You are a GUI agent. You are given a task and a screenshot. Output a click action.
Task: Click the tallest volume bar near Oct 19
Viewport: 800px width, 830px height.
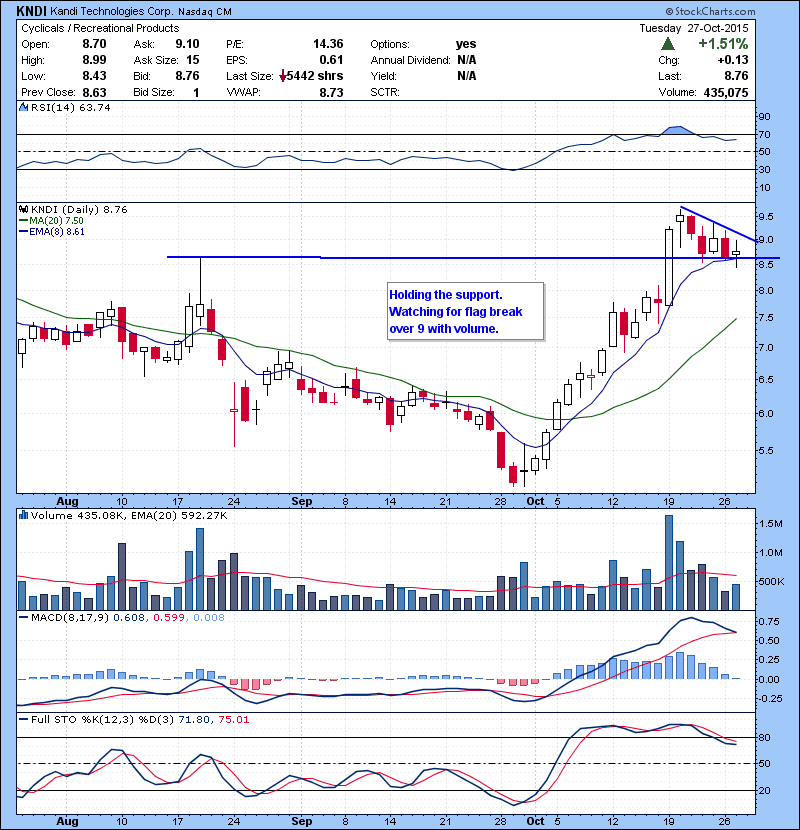pos(669,563)
